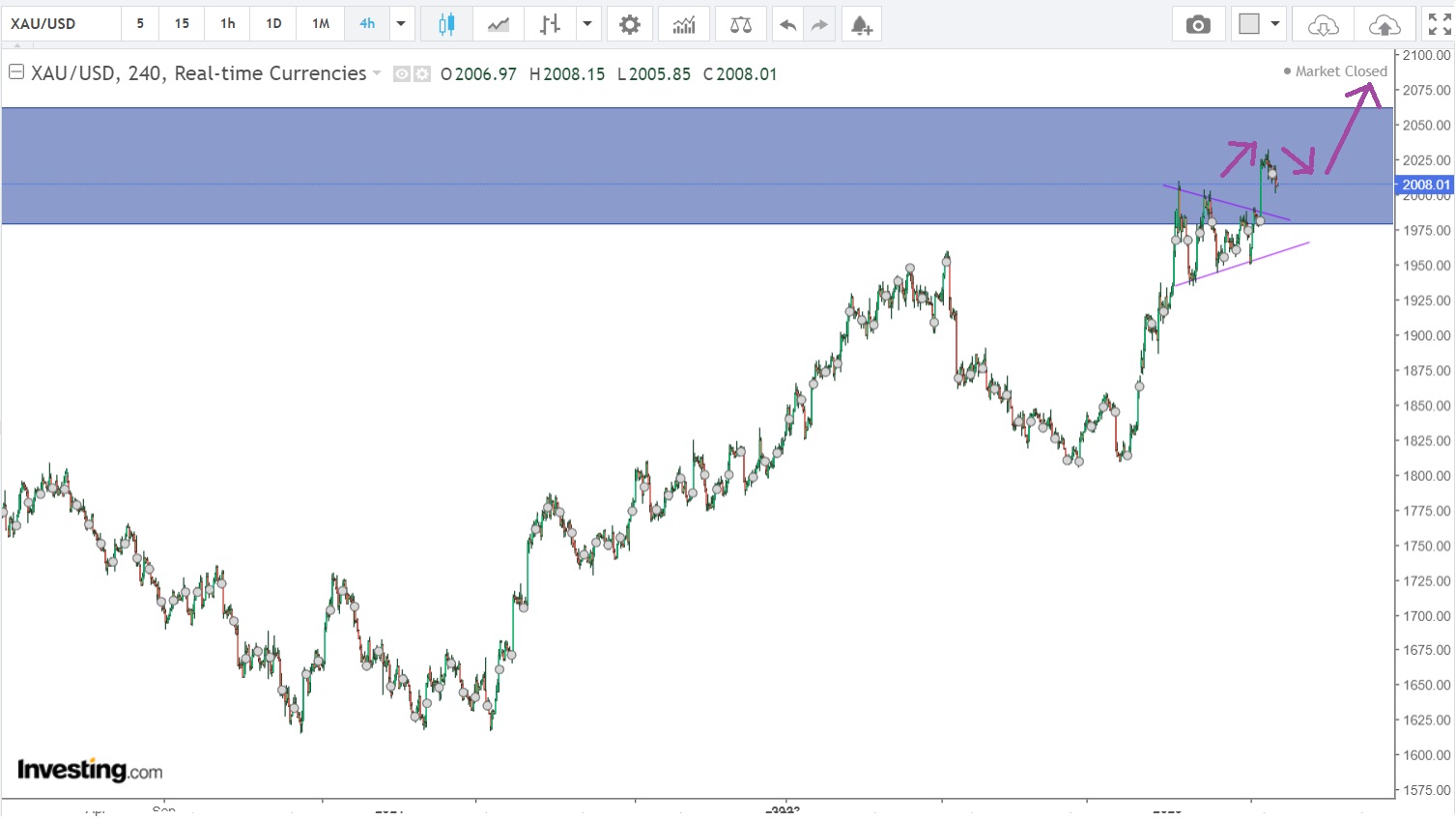Open the chart layout dropdown arrow

click(1275, 24)
